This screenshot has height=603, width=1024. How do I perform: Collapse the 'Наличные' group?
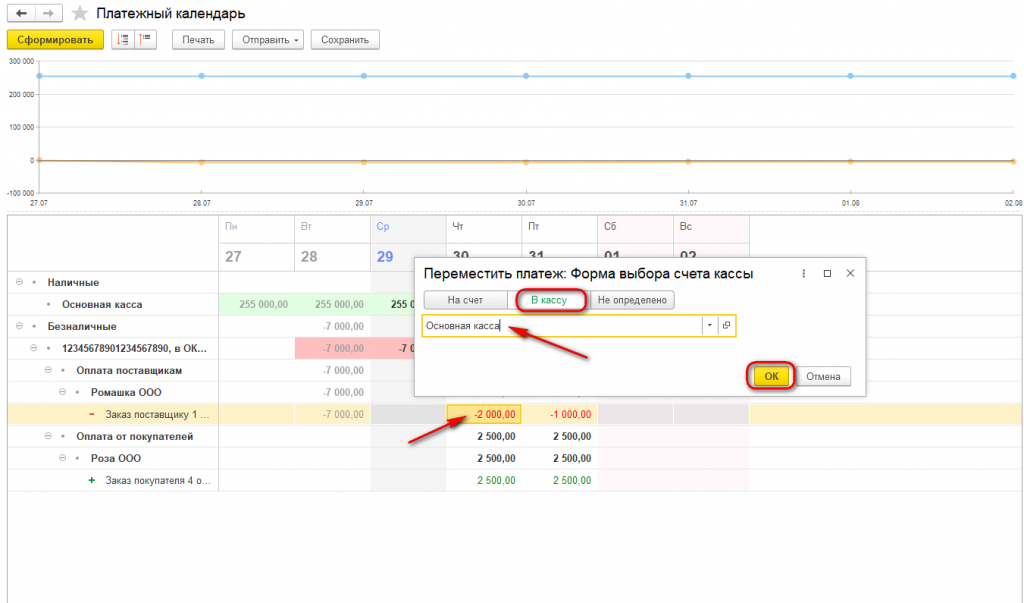click(x=19, y=282)
